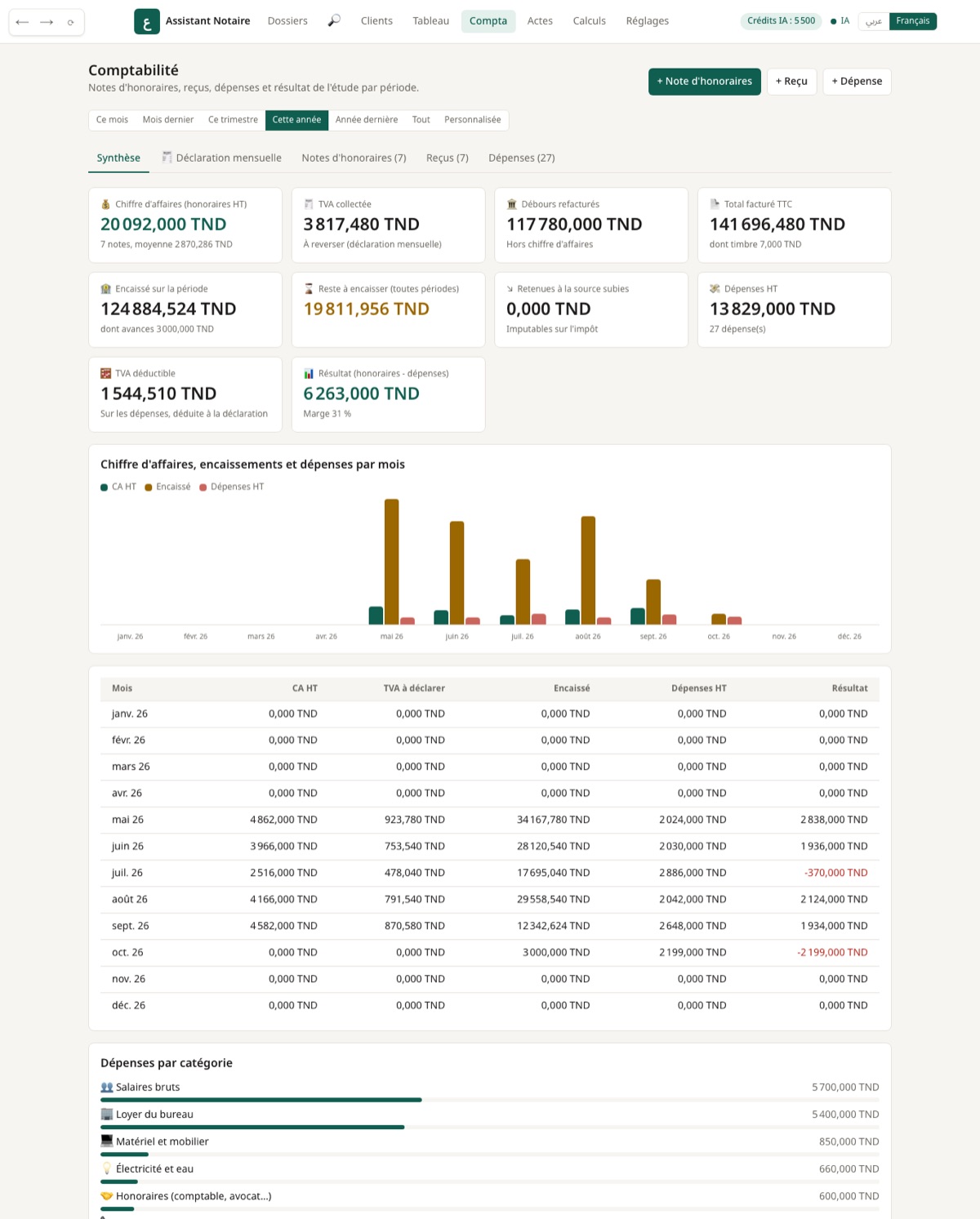This screenshot has width=980, height=1219.
Task: Go to the Clients section
Action: point(376,21)
